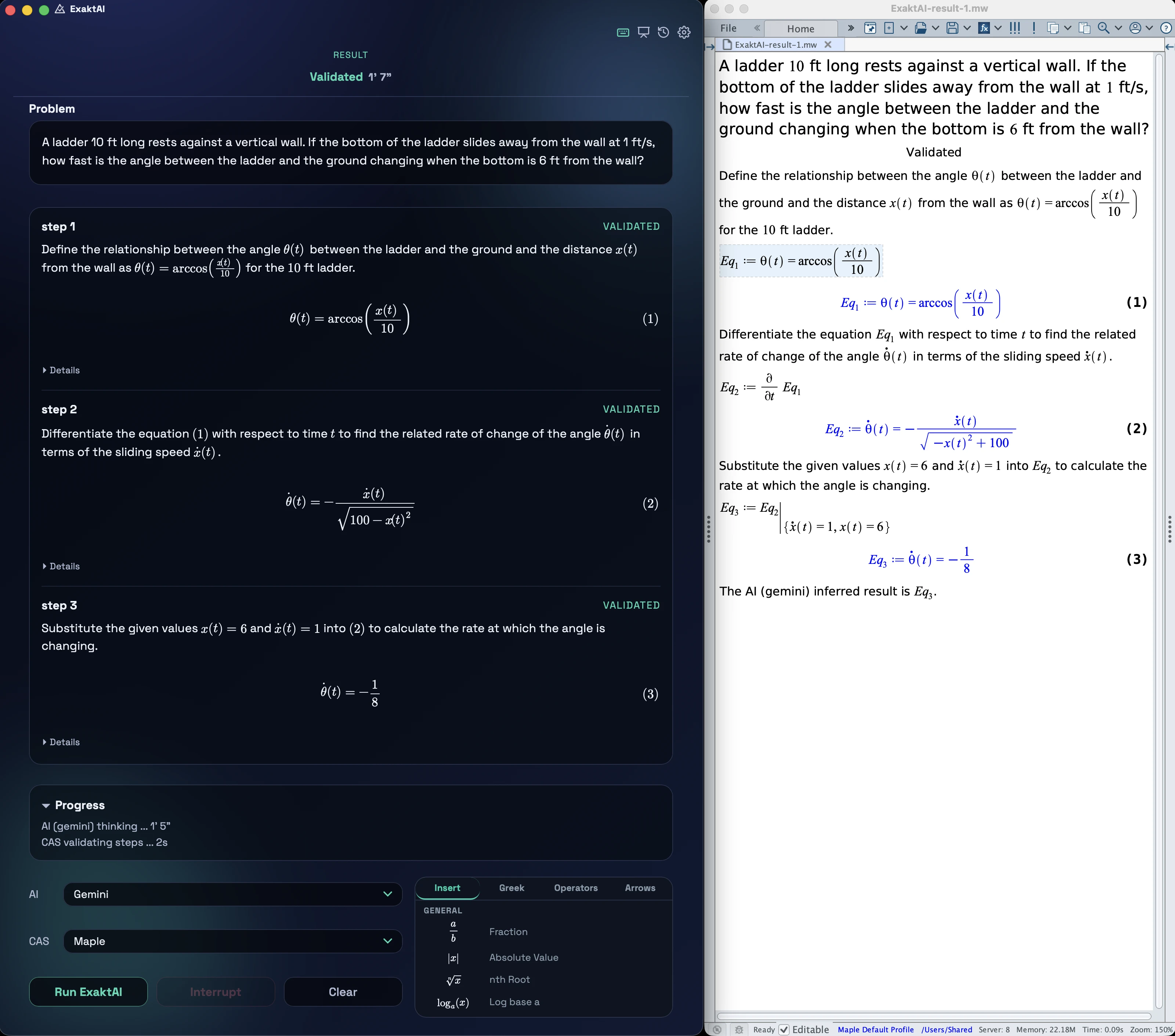Execute selection with single exclamation icon
The height and width of the screenshot is (1036, 1175).
pyautogui.click(x=1034, y=28)
